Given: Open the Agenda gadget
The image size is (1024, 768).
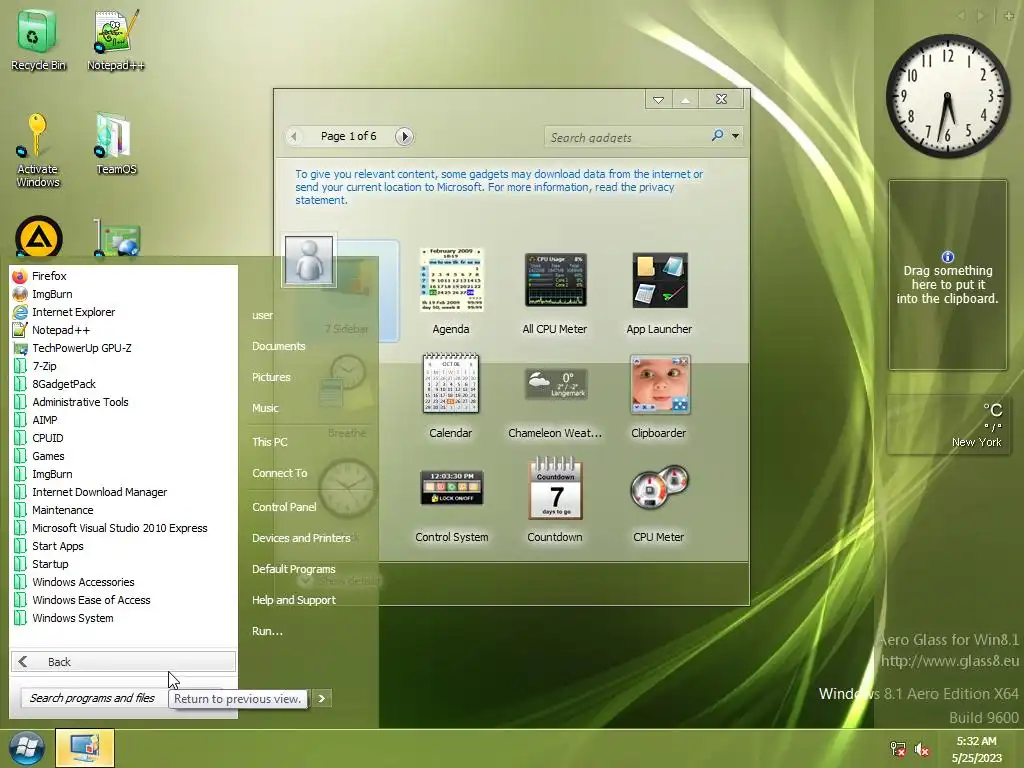Looking at the screenshot, I should [451, 292].
